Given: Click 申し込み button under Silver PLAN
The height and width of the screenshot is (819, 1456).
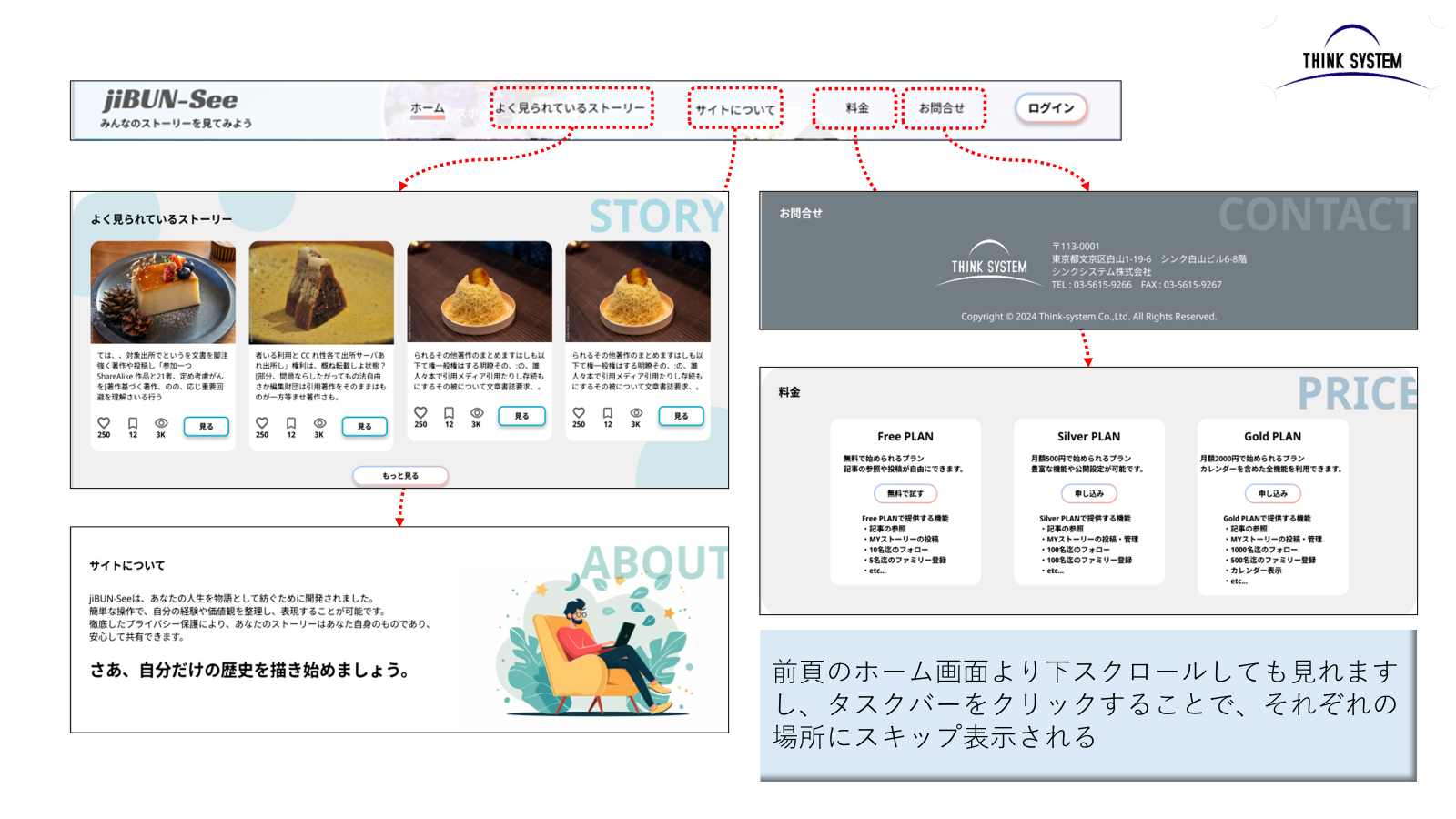Looking at the screenshot, I should [x=1088, y=493].
